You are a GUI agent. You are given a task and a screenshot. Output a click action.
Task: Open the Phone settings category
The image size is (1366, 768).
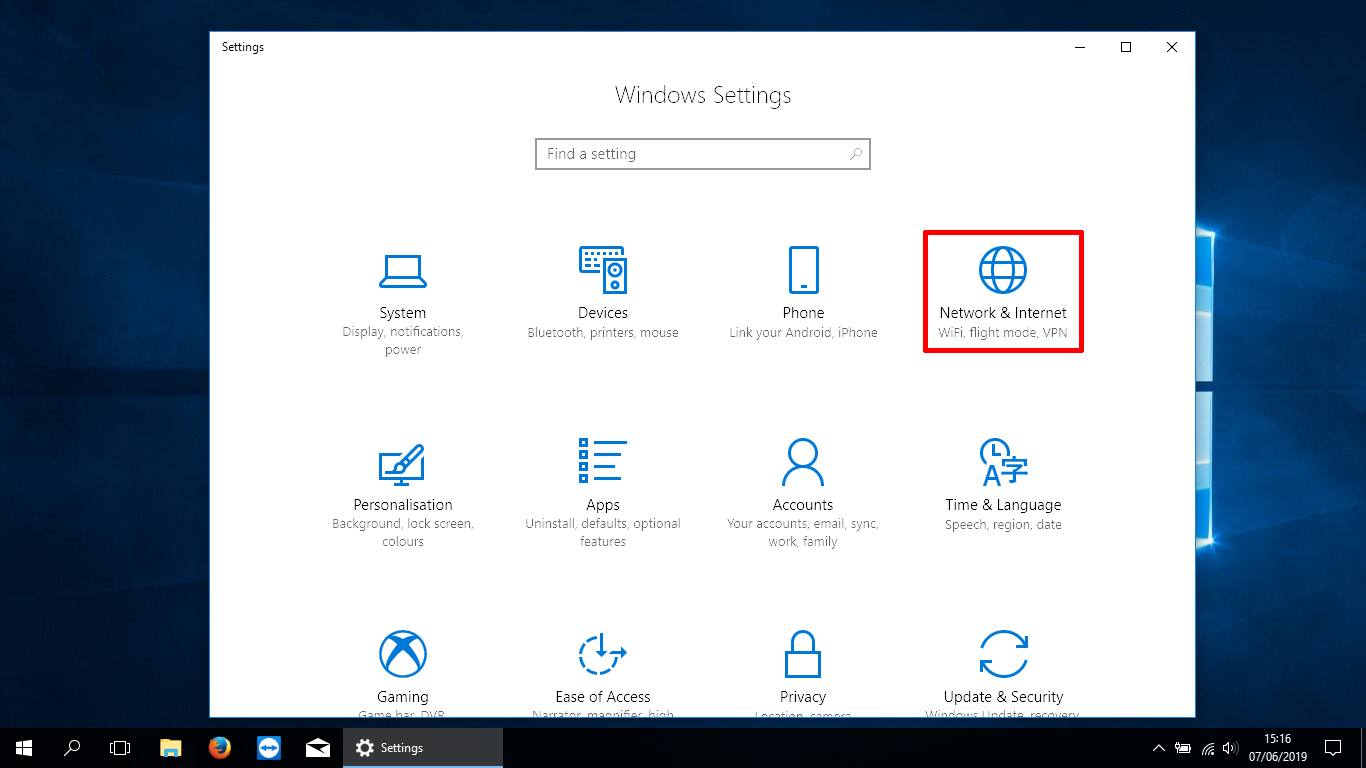(803, 292)
